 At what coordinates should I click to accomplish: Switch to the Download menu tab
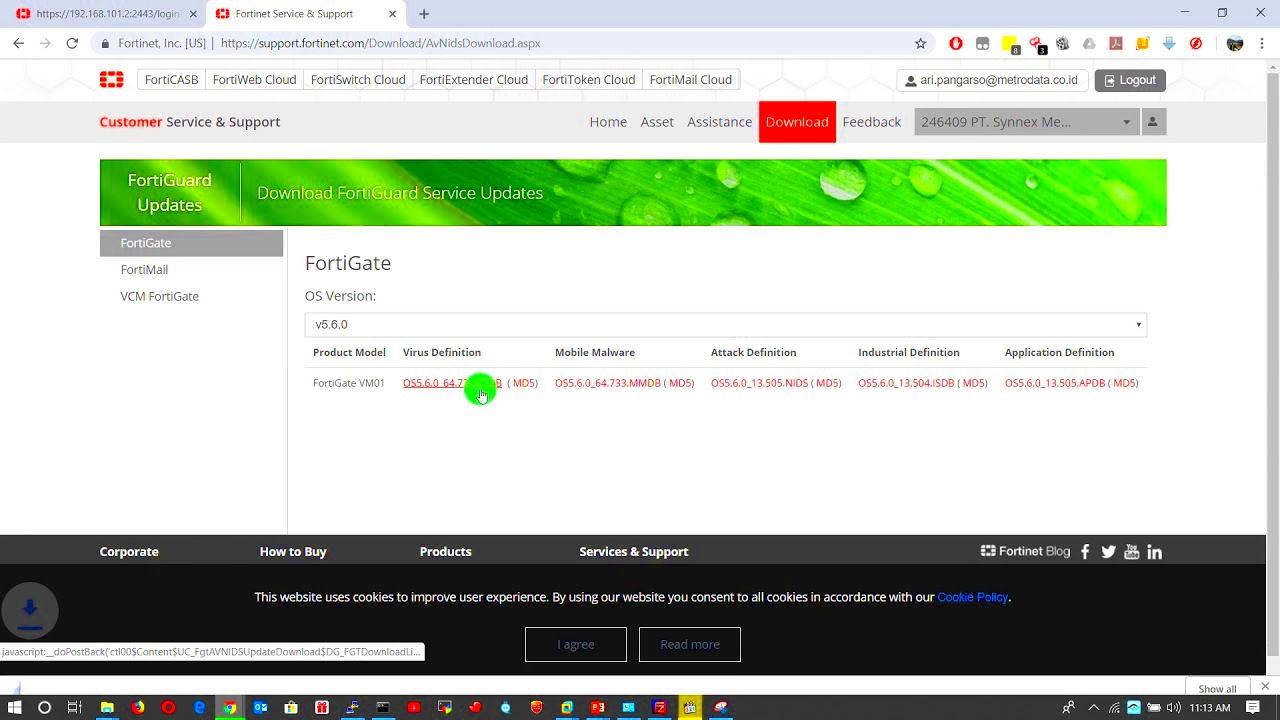[797, 121]
